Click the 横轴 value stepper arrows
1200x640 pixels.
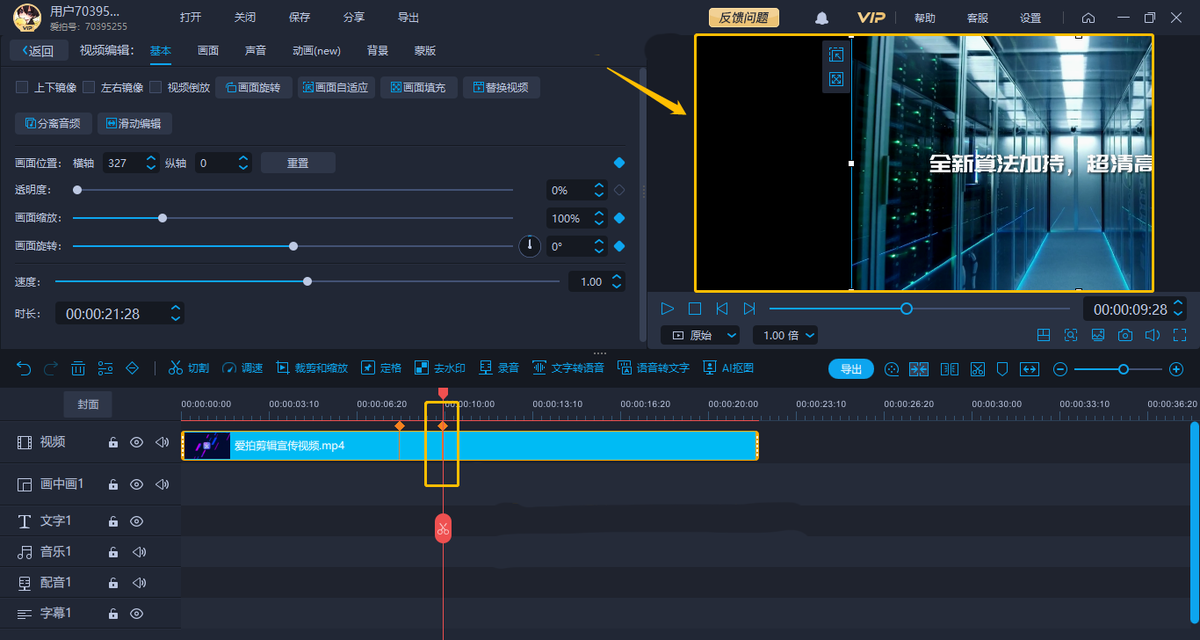coord(151,163)
